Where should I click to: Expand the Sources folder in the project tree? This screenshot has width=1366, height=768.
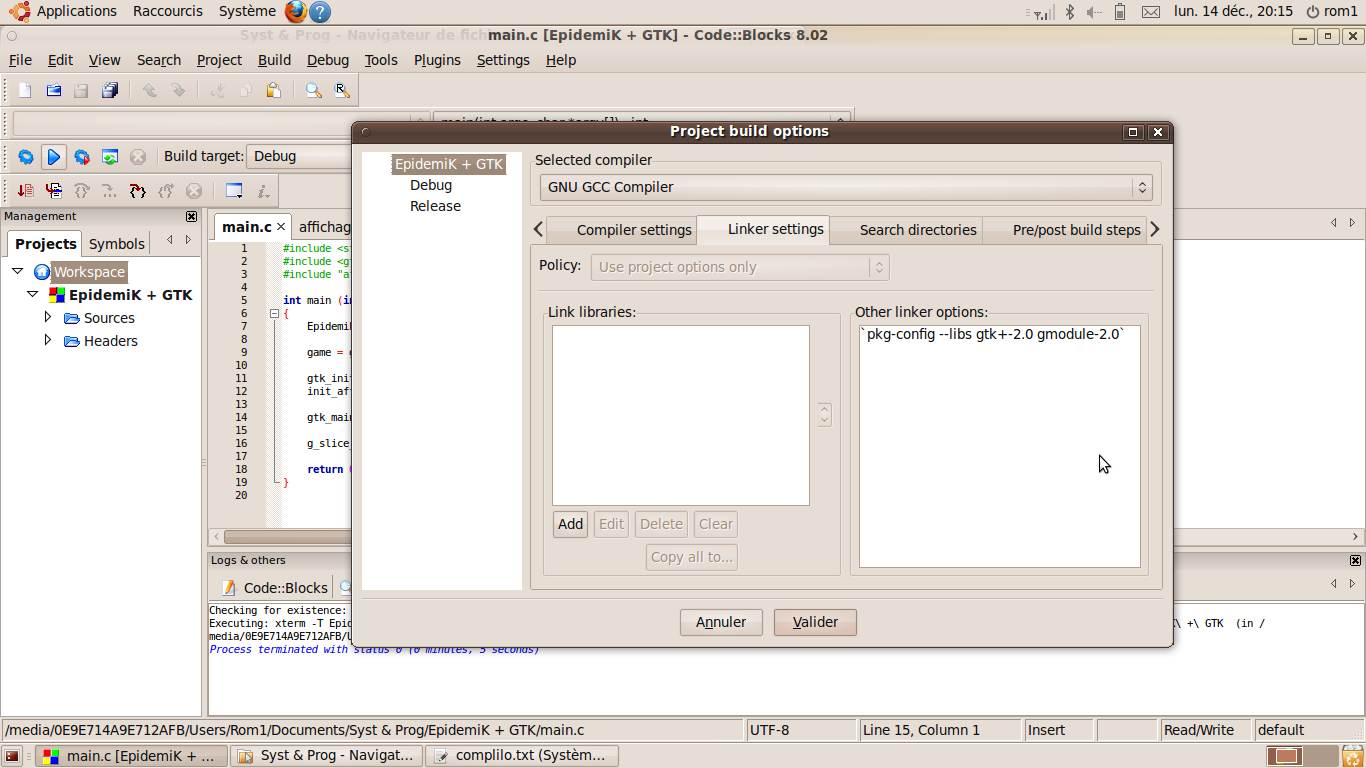(47, 318)
